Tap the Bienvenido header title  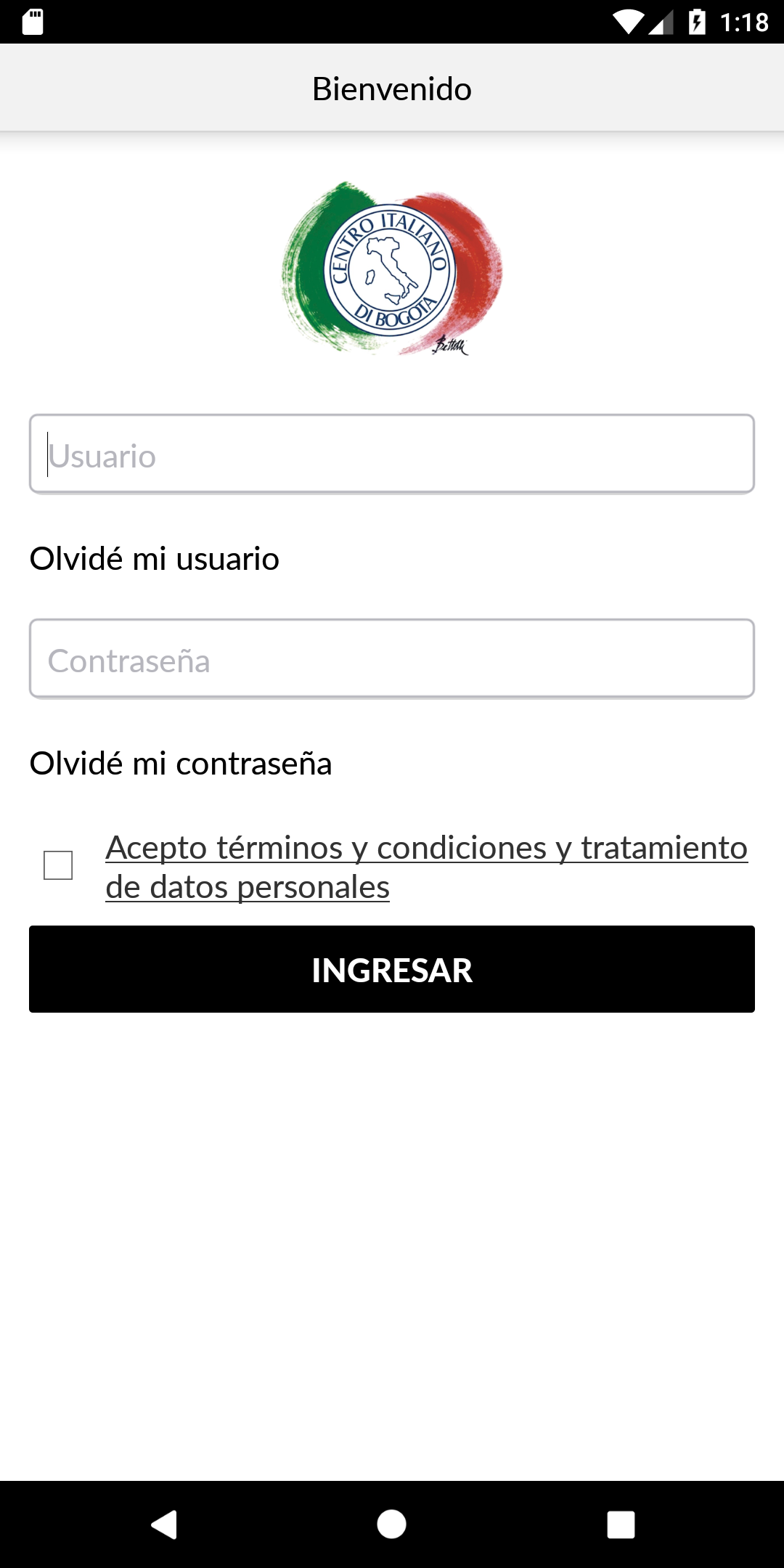click(x=392, y=89)
